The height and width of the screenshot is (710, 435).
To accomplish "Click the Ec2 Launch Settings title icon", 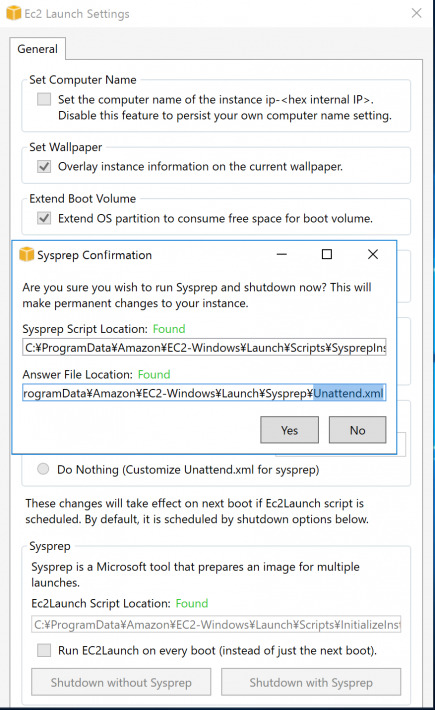I will [14, 13].
